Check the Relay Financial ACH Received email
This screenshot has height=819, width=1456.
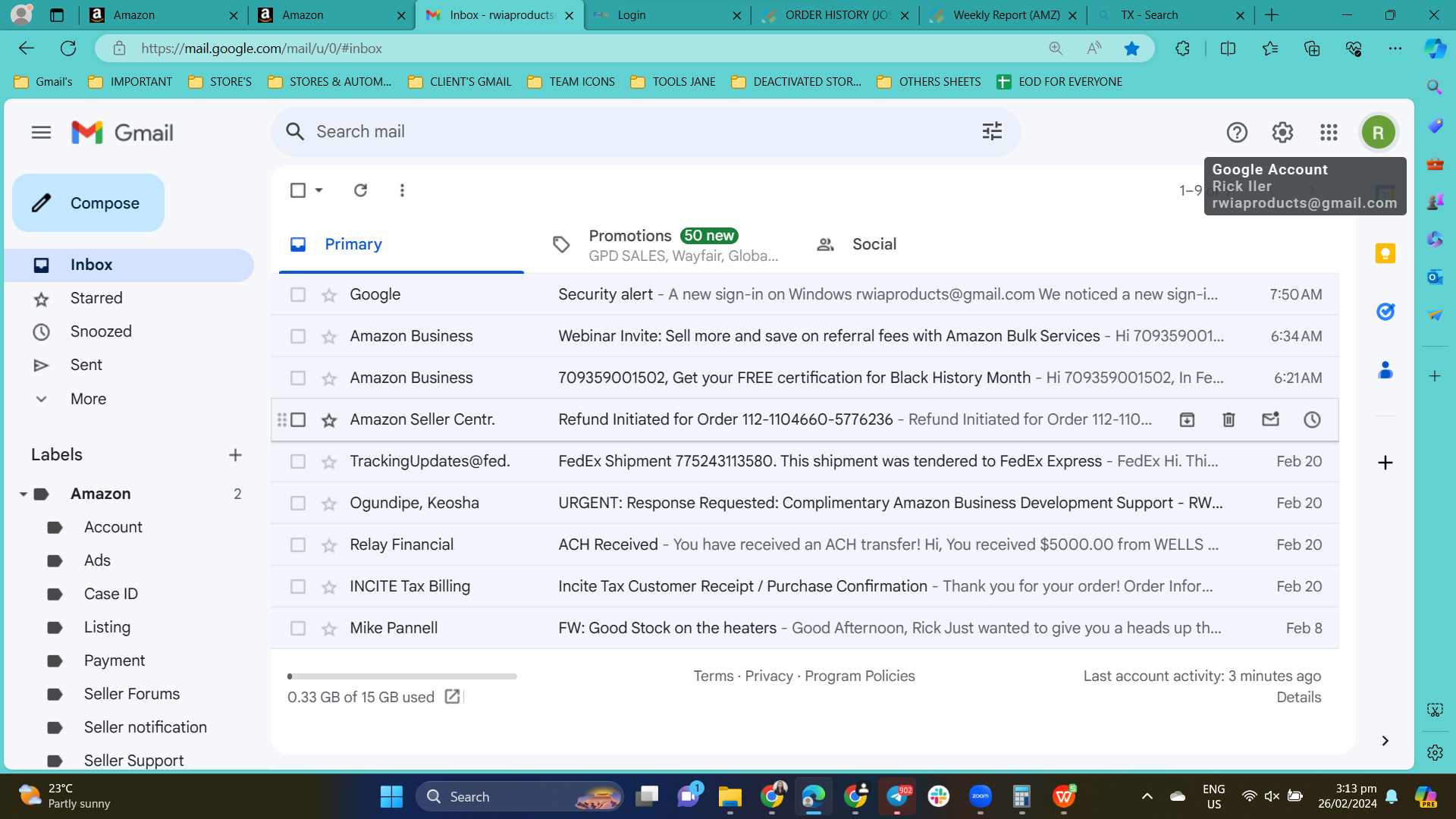pos(298,545)
